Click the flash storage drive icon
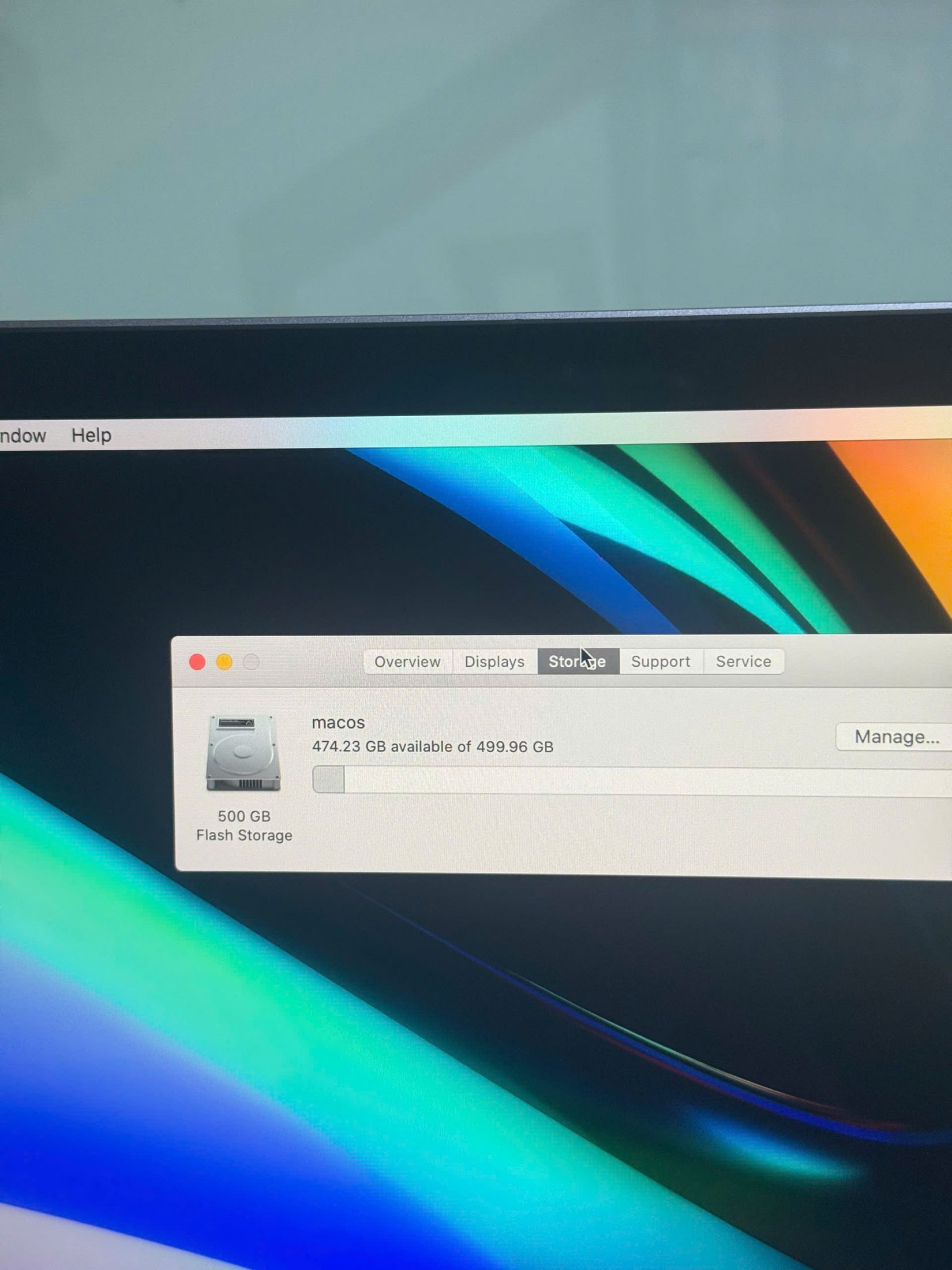The image size is (952, 1270). (x=243, y=752)
